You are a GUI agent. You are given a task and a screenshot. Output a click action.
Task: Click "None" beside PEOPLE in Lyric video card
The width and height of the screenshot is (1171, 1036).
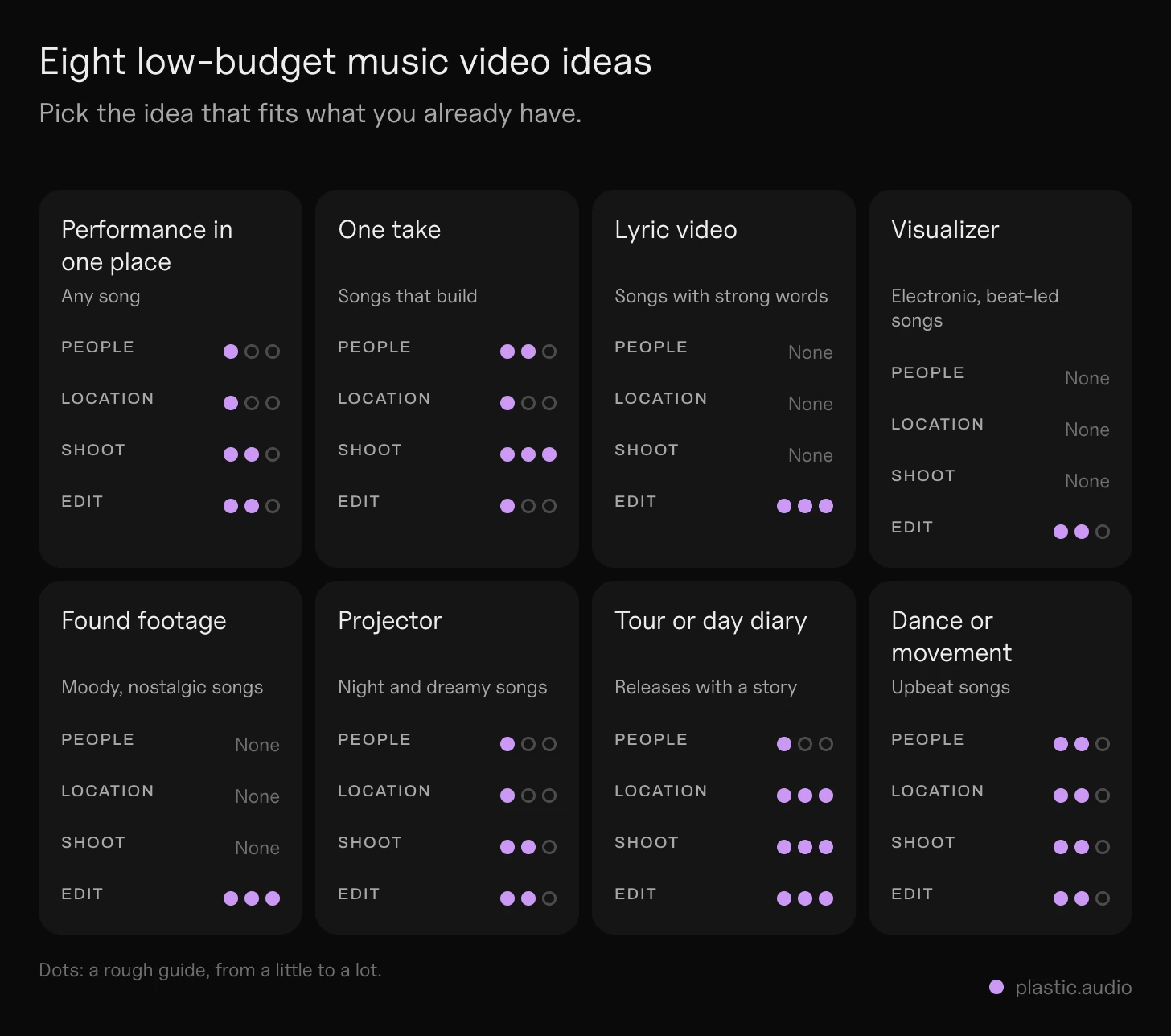pos(811,352)
